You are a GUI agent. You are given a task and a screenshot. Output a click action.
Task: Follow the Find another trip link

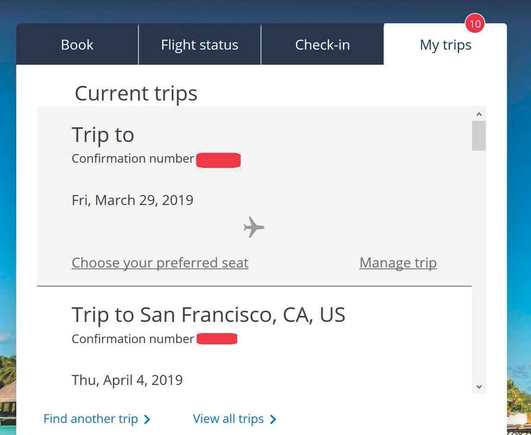[90, 419]
